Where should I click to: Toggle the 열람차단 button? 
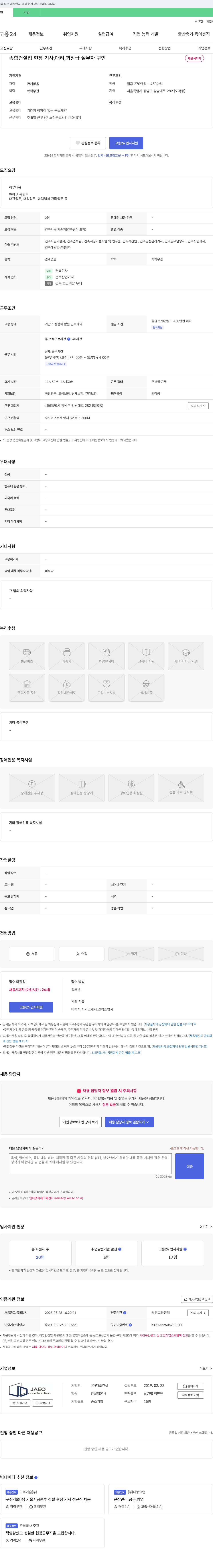point(43,1403)
